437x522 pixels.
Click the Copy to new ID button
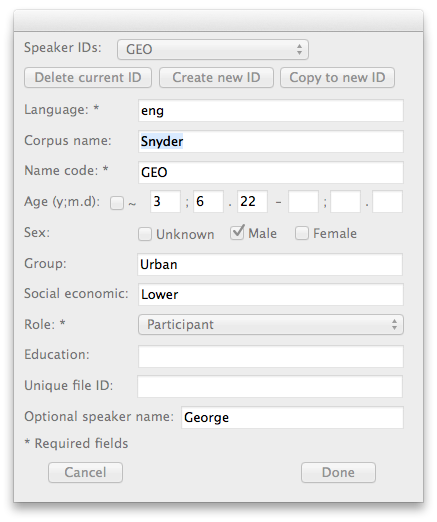pos(337,78)
